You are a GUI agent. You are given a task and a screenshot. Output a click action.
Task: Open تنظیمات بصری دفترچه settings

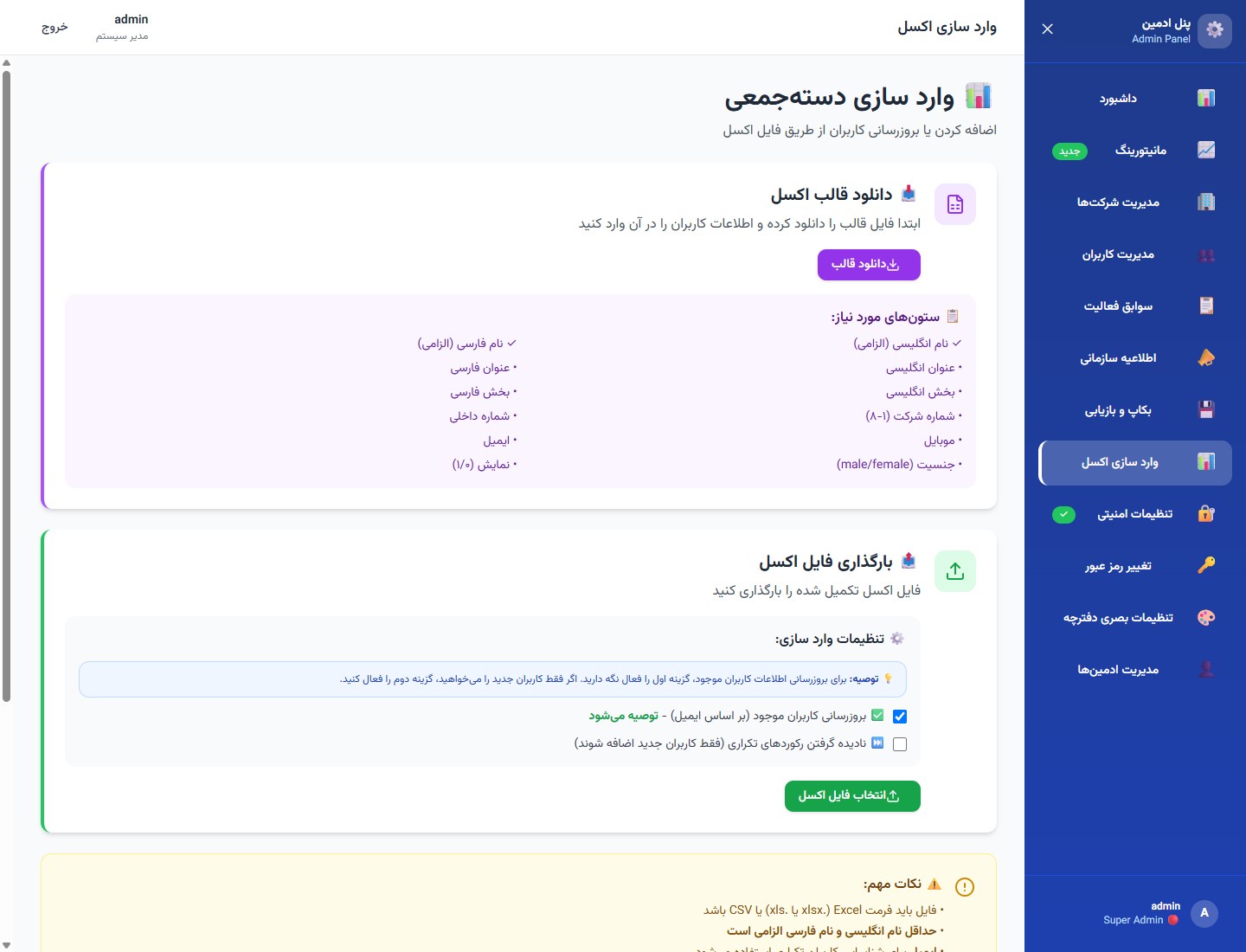tap(1135, 618)
